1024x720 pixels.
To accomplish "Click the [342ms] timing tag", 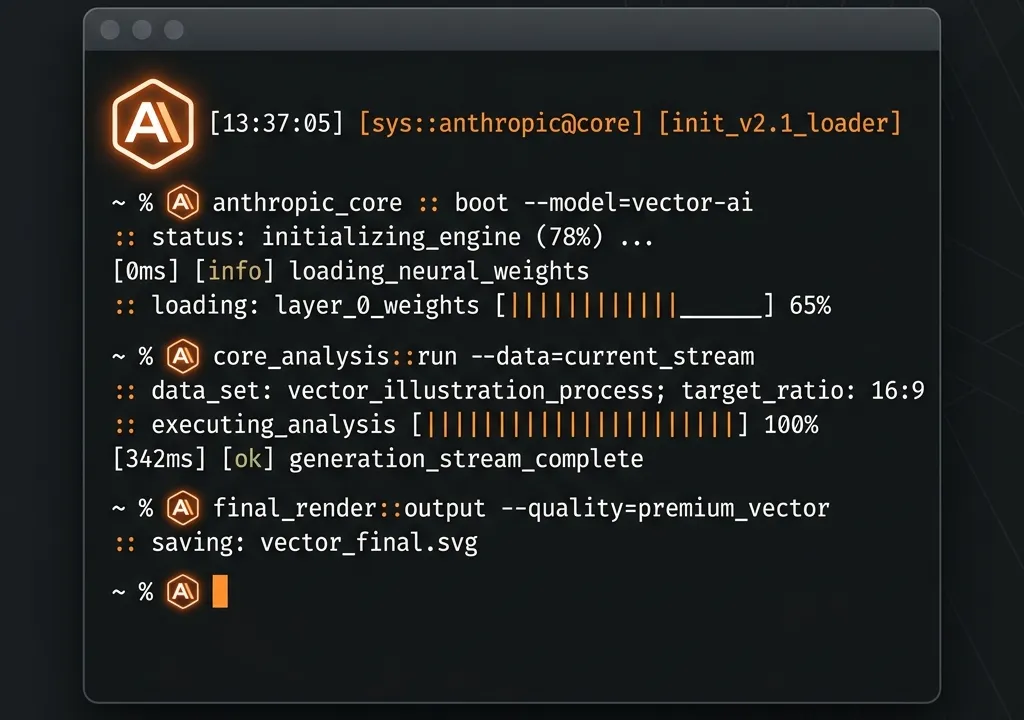I will 159,459.
